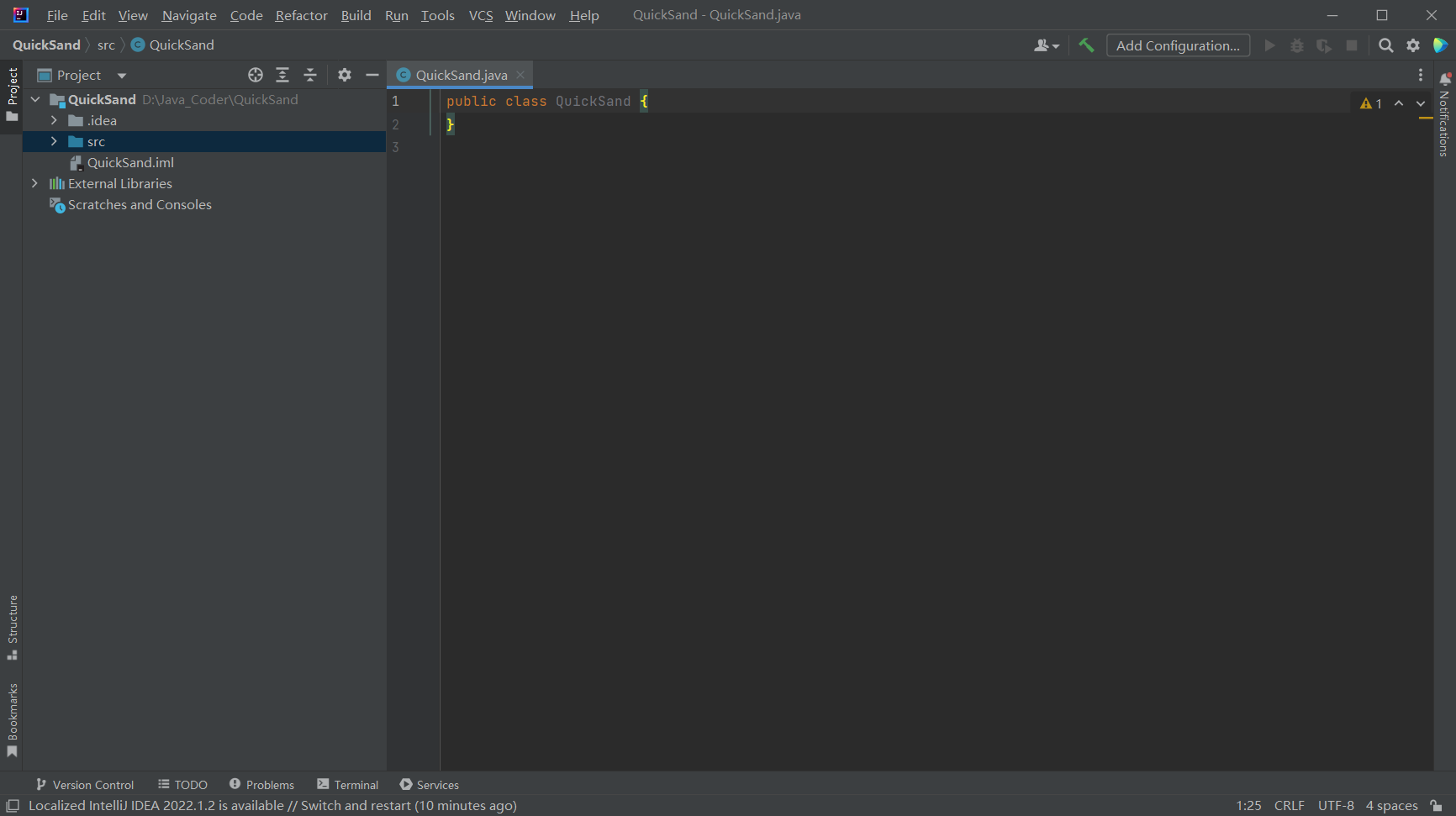
Task: Click Add Configuration button
Action: (1178, 45)
